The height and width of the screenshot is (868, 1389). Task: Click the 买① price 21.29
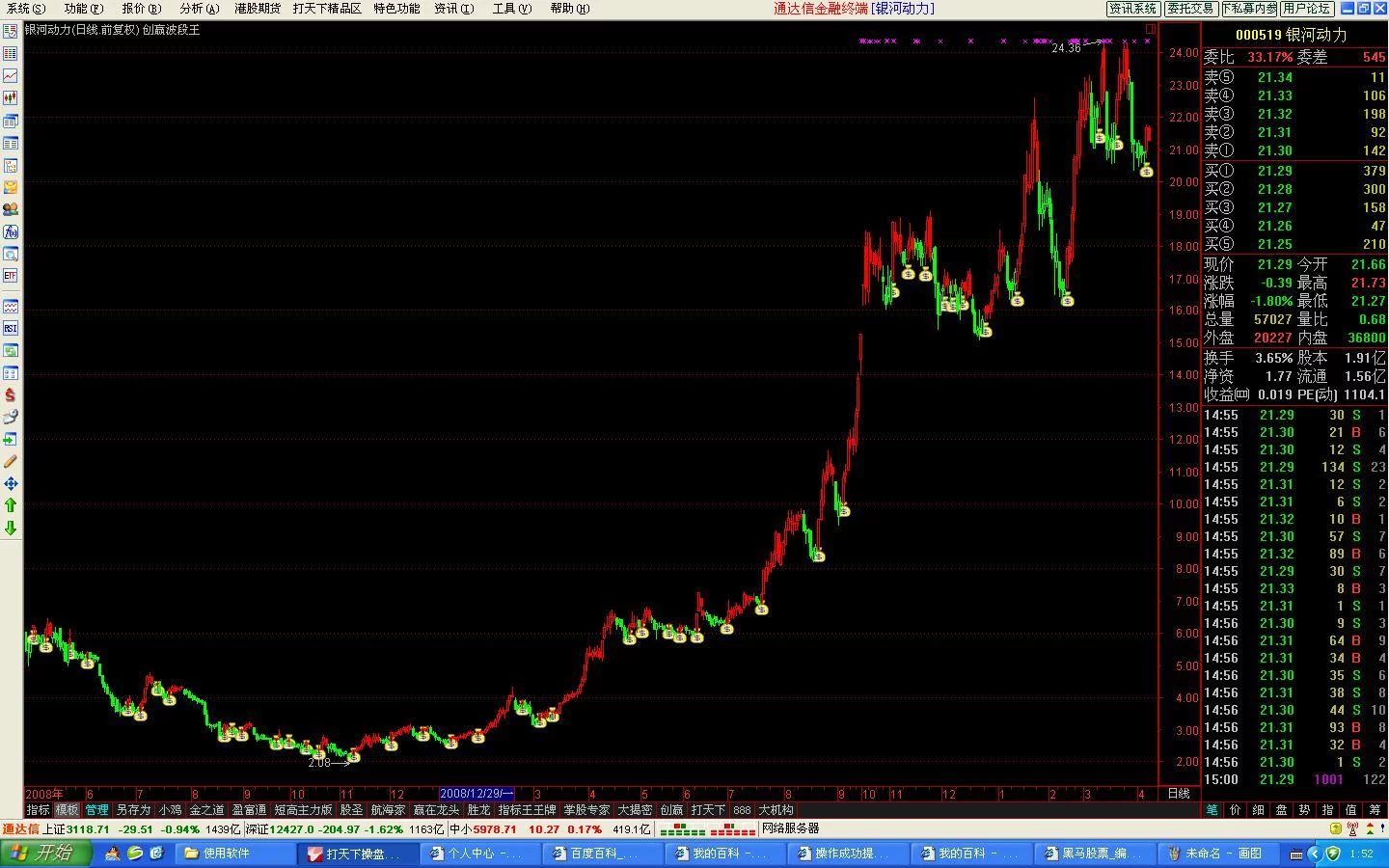coord(1274,171)
